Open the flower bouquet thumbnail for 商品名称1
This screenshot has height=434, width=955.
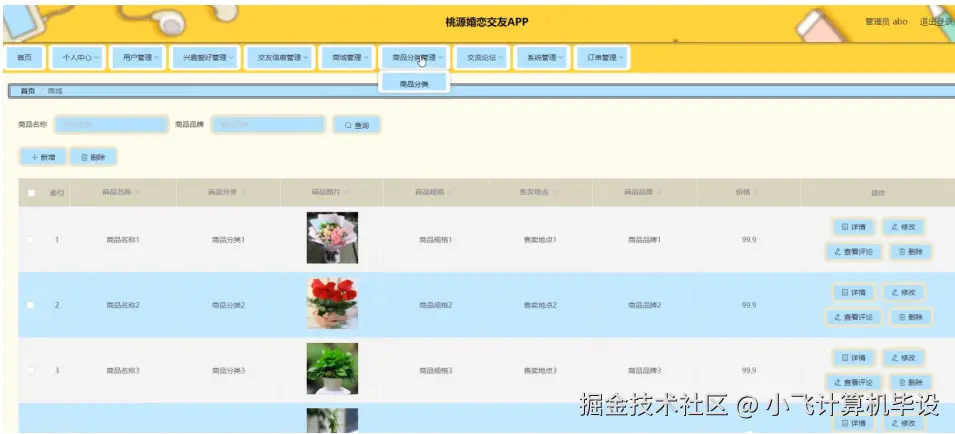332,237
